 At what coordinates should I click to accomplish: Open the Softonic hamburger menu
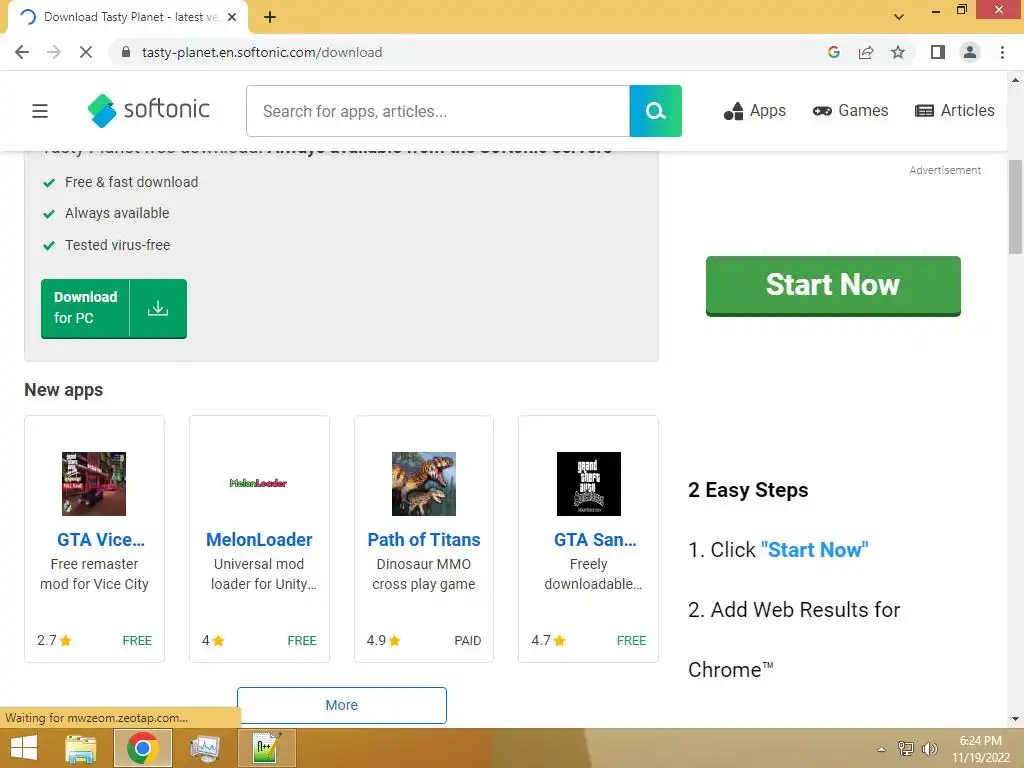40,111
